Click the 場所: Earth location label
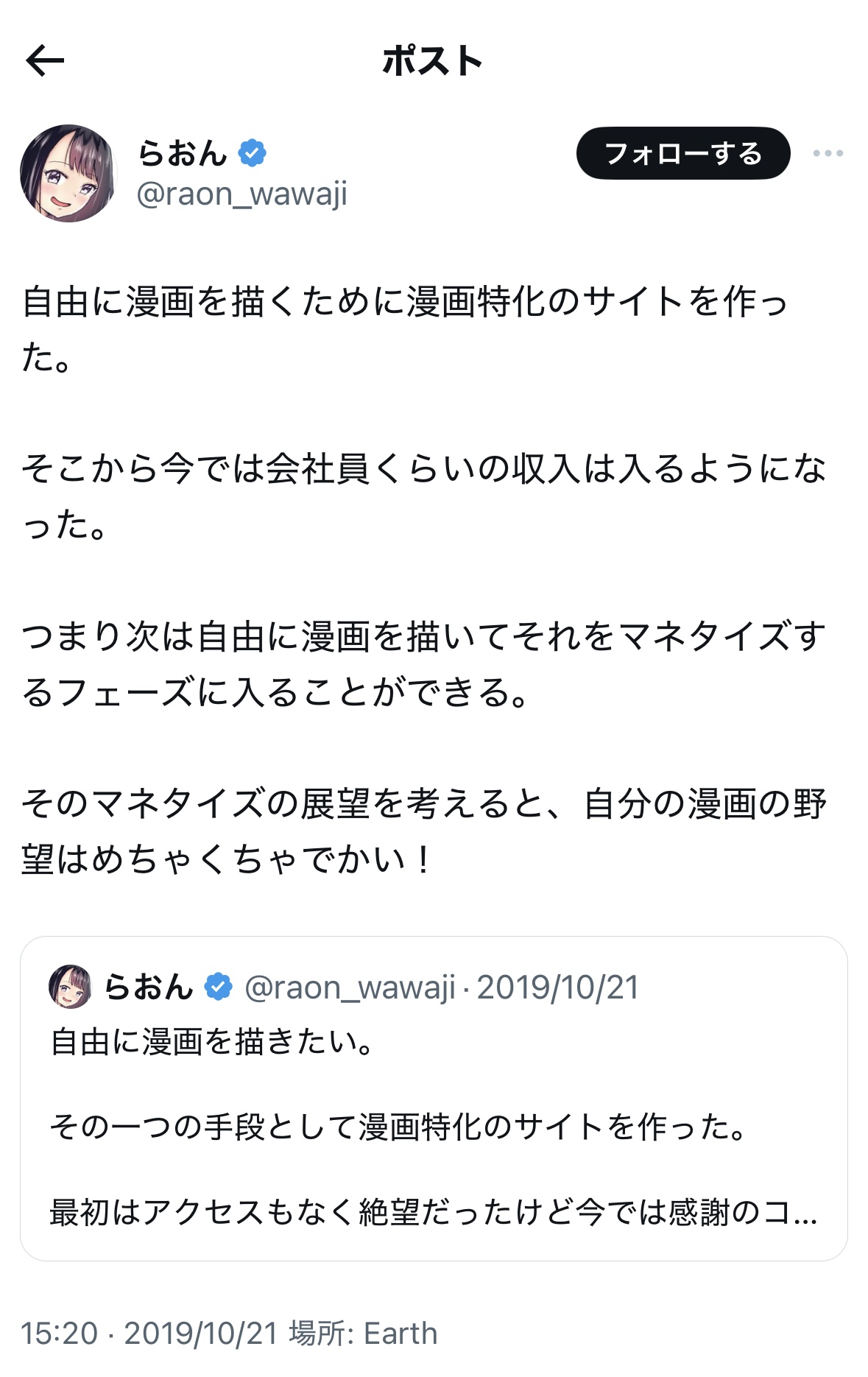The height and width of the screenshot is (1377, 868). click(x=363, y=1333)
